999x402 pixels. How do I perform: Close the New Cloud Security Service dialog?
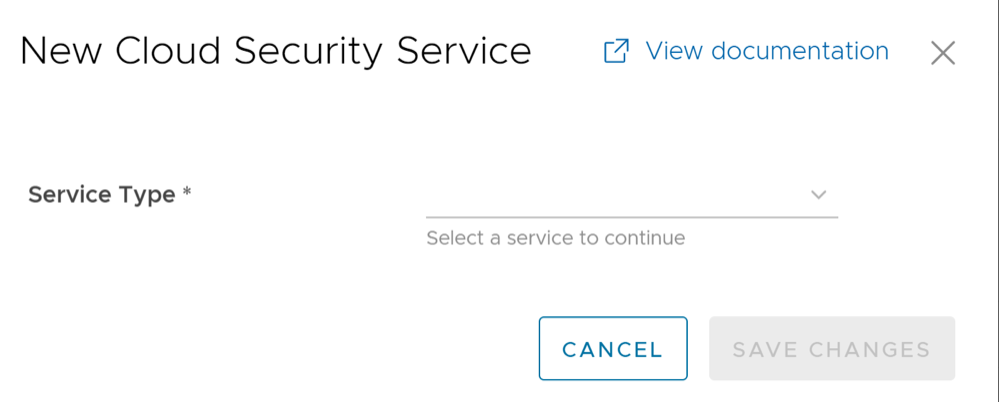[x=942, y=53]
